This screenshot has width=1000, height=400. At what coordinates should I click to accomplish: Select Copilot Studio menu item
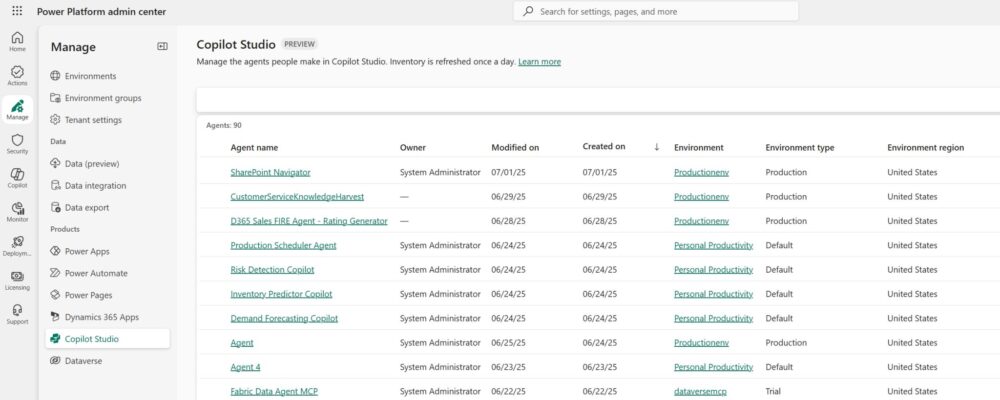click(107, 339)
